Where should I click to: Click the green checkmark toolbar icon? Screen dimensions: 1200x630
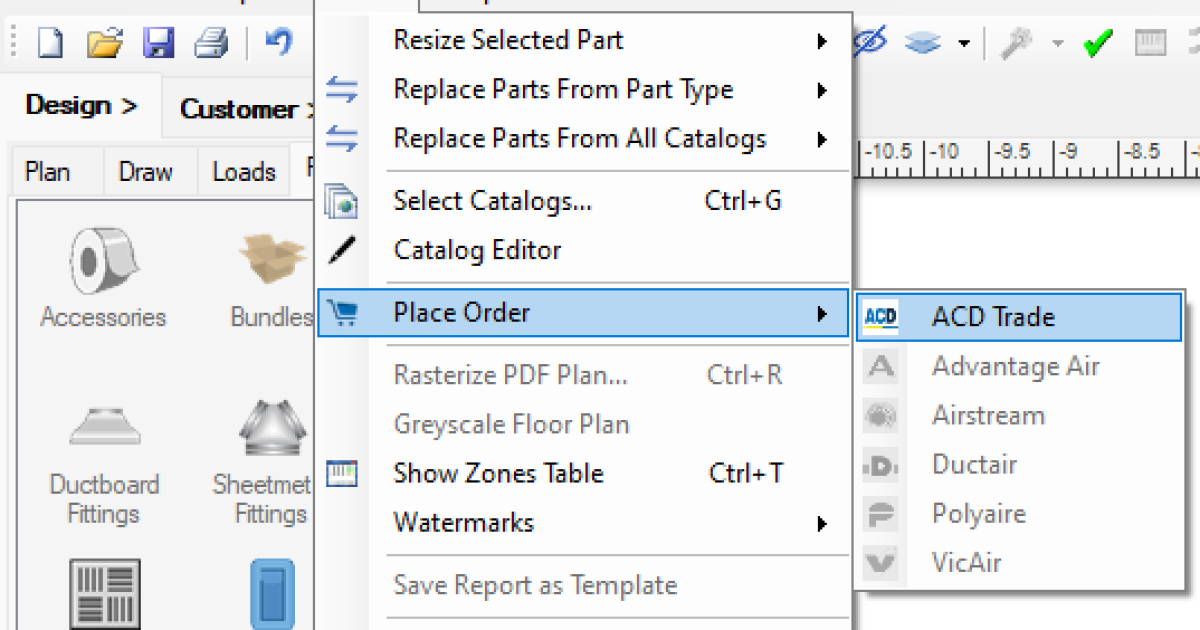pyautogui.click(x=1098, y=43)
